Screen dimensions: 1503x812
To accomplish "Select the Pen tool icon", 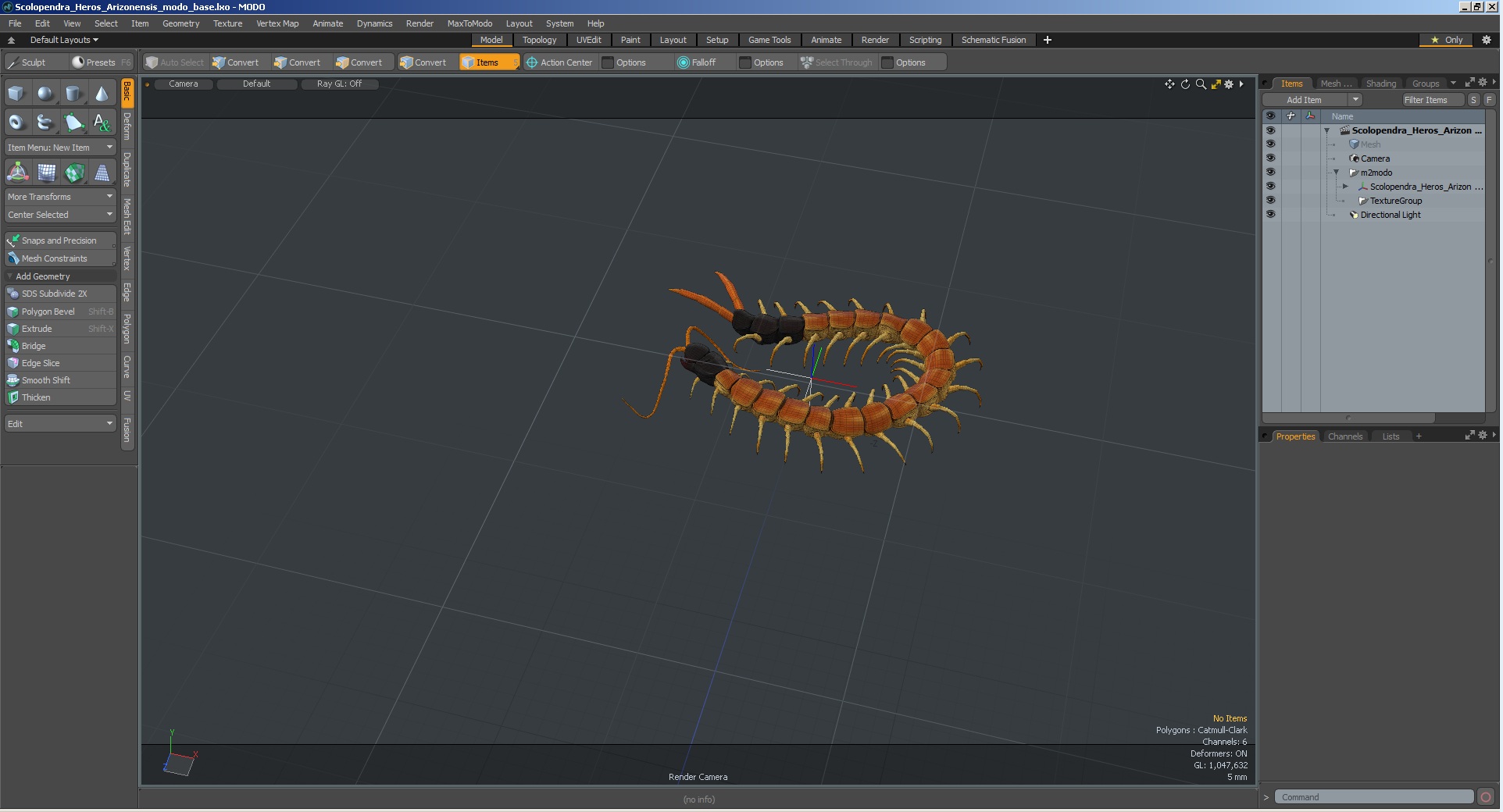I will click(73, 123).
